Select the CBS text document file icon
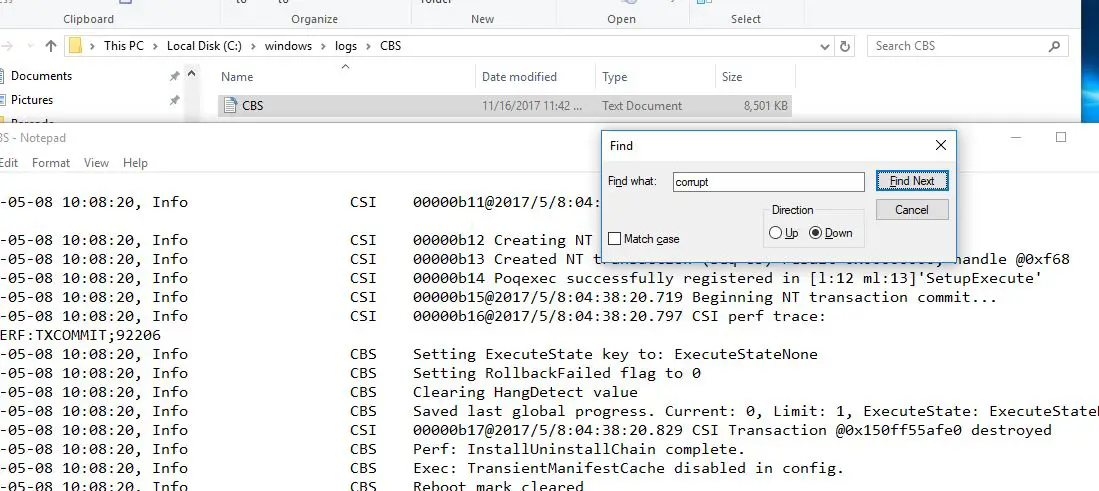The image size is (1099, 491). click(230, 106)
